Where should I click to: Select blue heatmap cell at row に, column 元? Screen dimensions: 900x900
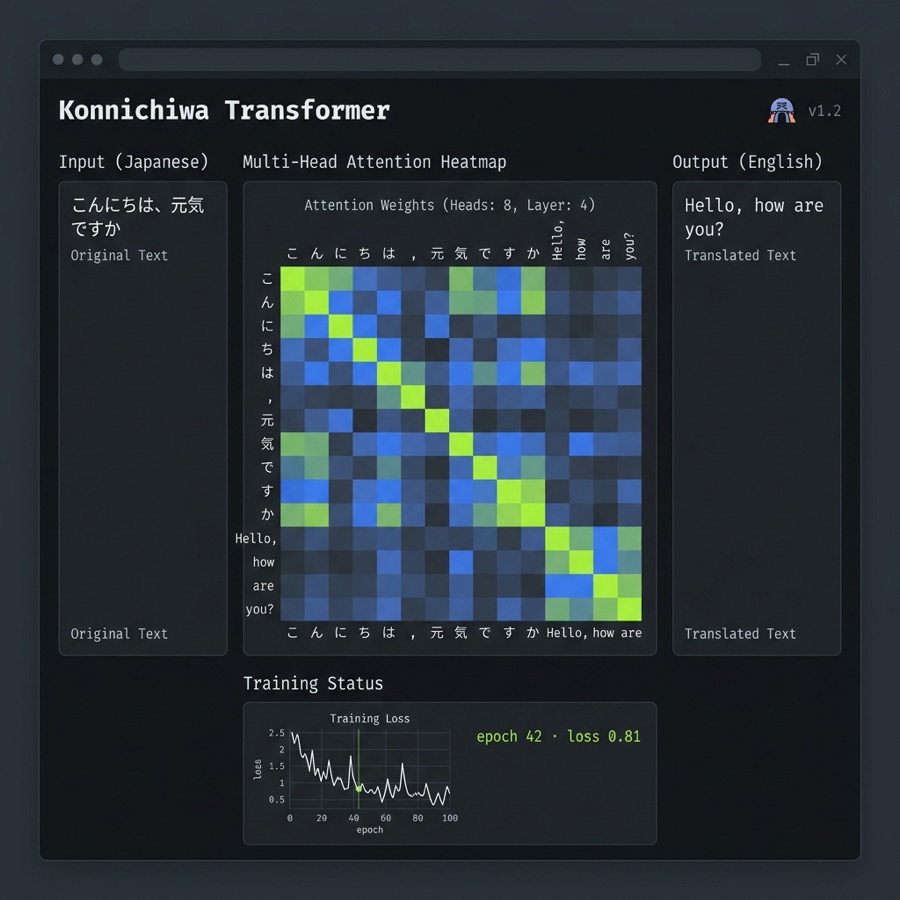[x=437, y=326]
